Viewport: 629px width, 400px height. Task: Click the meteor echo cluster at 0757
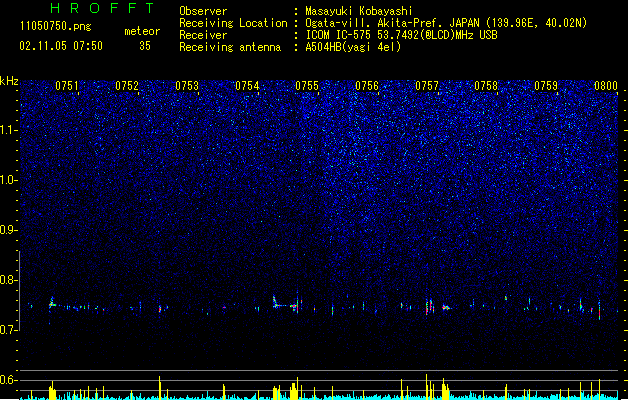430,307
